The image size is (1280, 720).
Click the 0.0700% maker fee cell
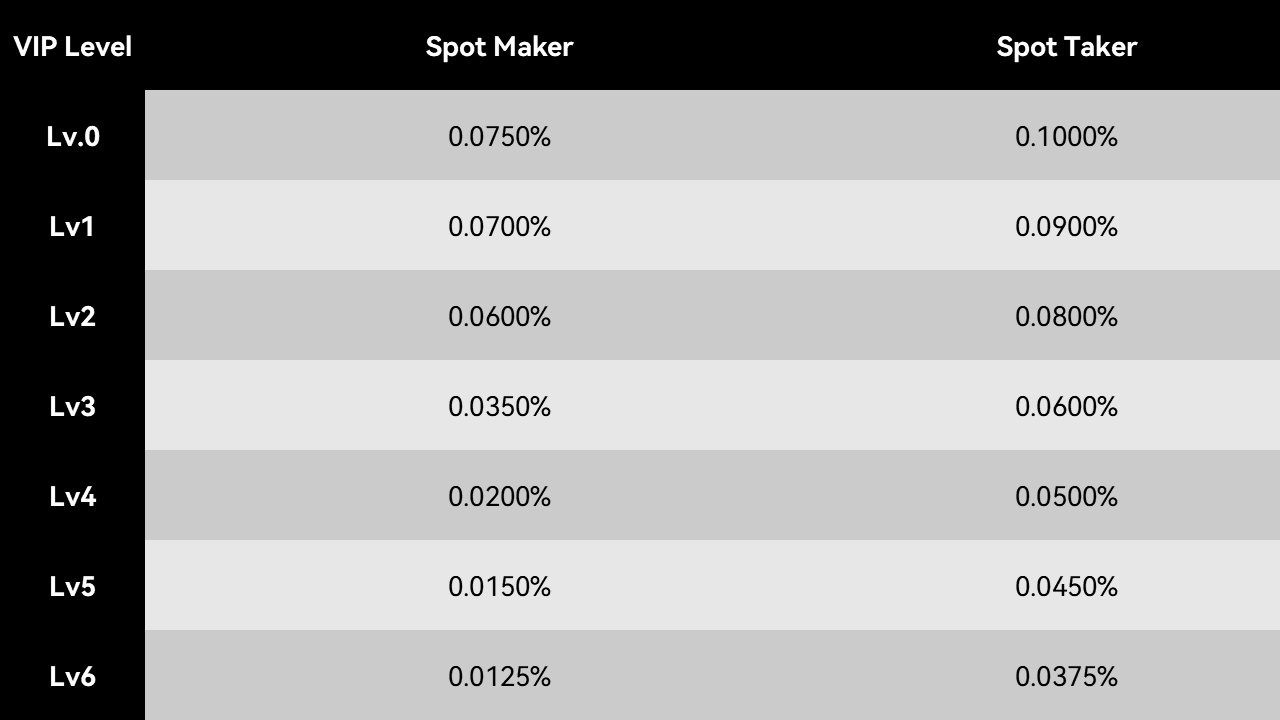499,226
